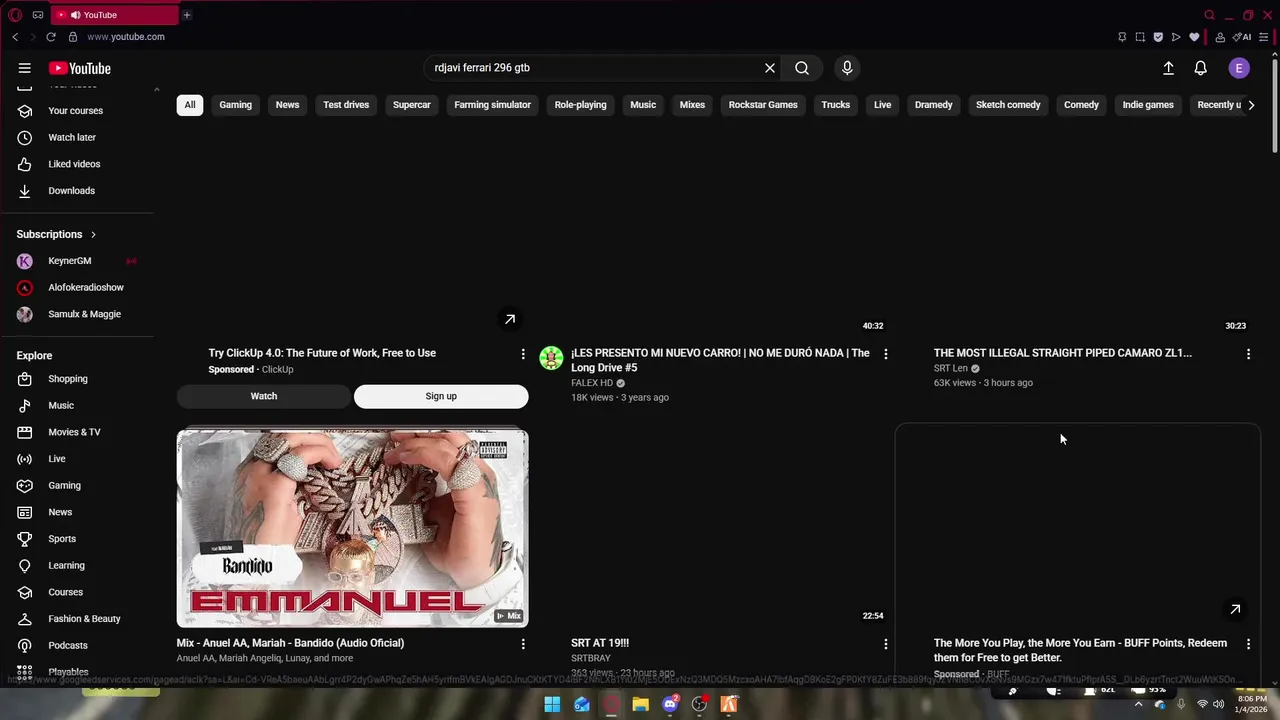Open options menu for FALEX HD video

(885, 354)
